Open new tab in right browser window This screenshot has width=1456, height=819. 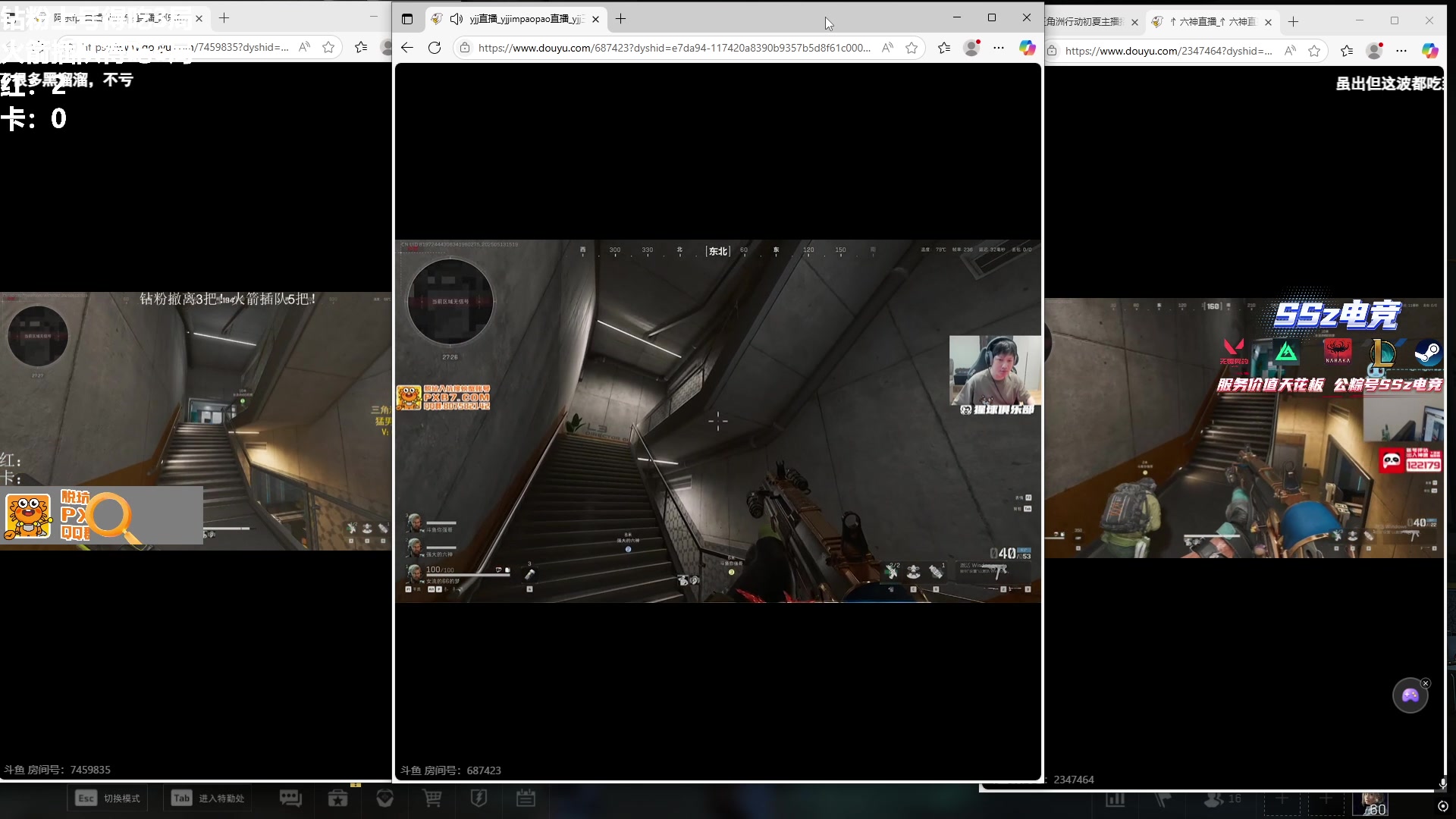click(x=1294, y=22)
